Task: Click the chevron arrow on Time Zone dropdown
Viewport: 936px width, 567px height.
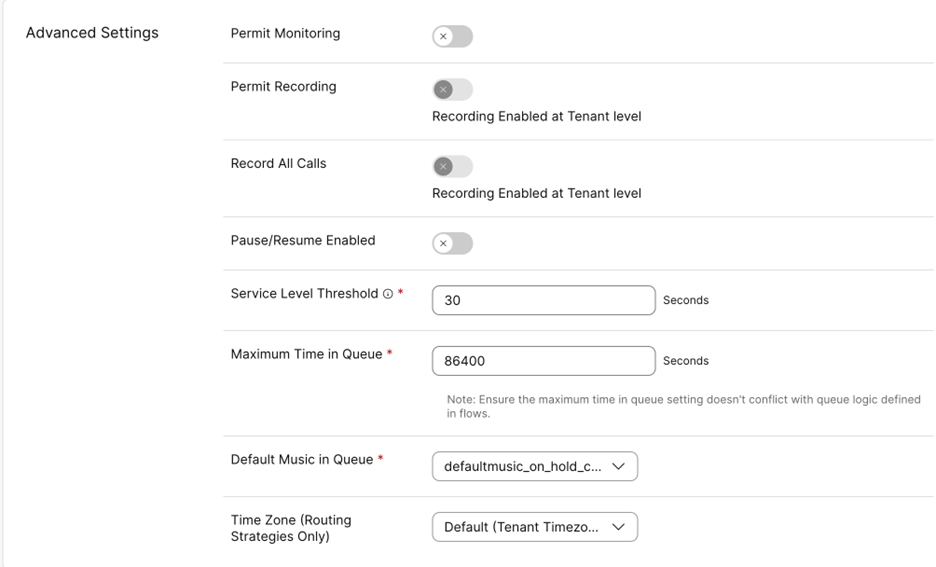Action: point(618,527)
